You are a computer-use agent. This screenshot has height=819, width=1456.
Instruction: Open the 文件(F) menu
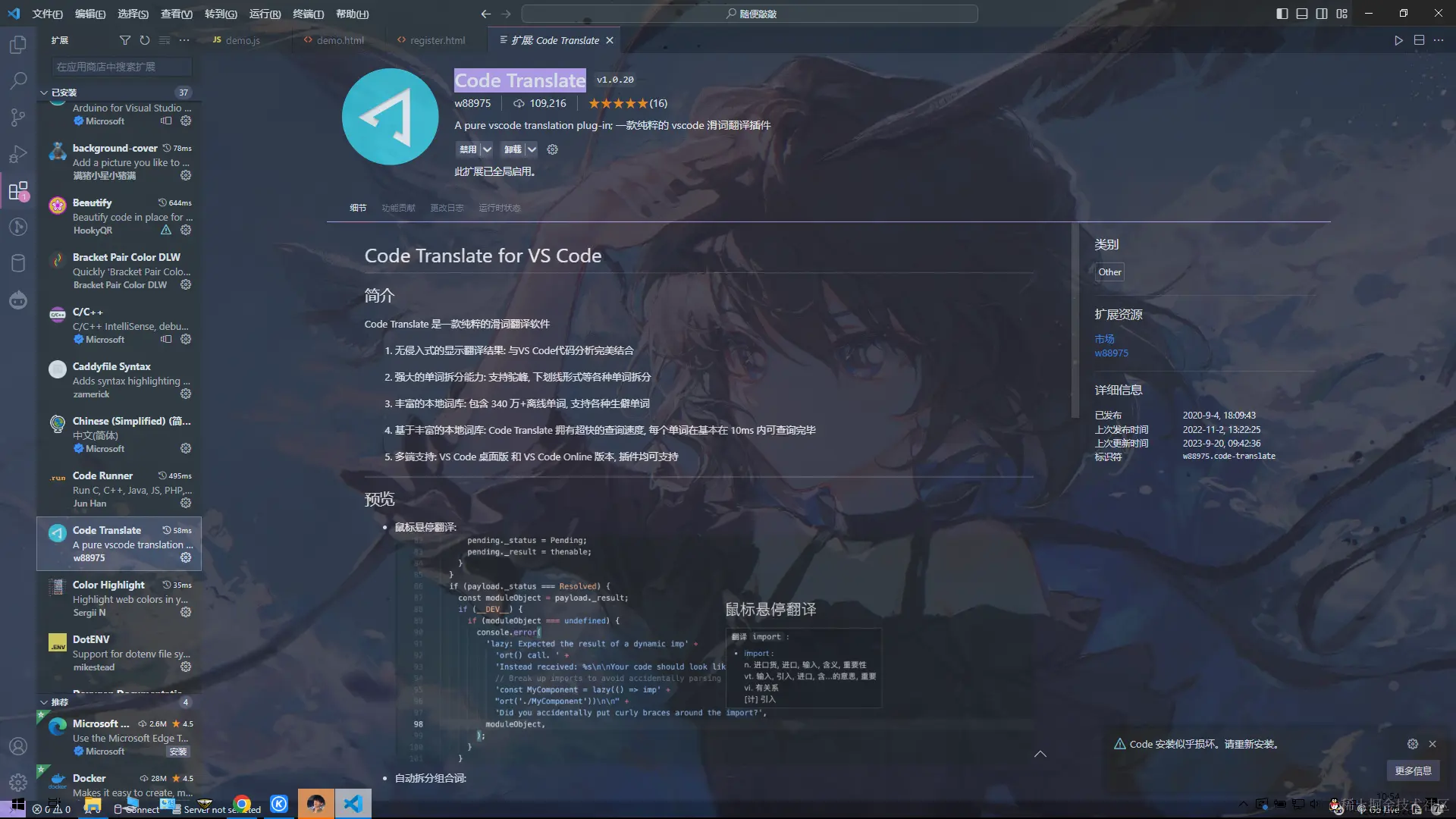coord(47,14)
